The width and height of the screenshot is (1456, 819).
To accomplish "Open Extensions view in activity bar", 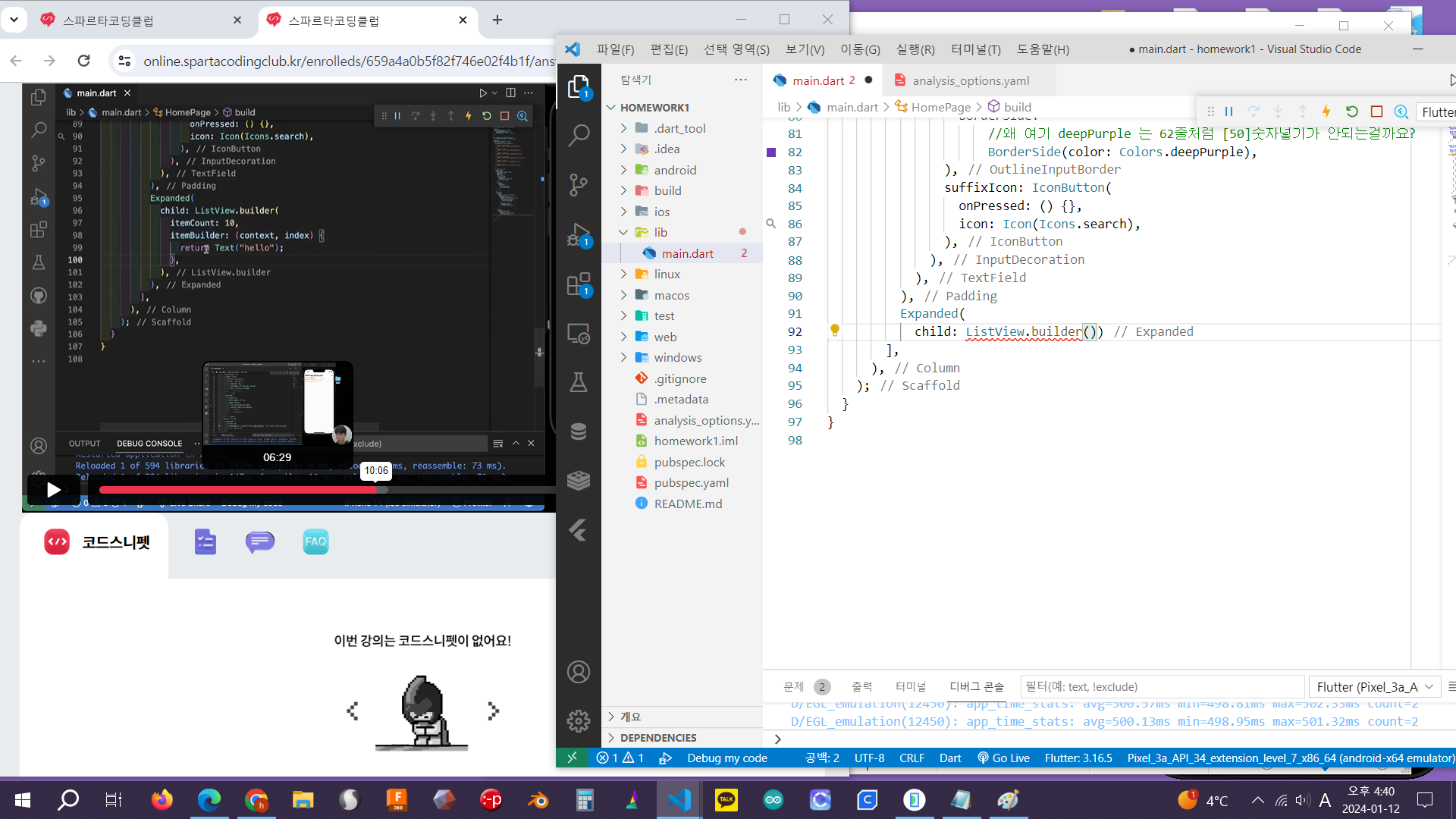I will 579,284.
